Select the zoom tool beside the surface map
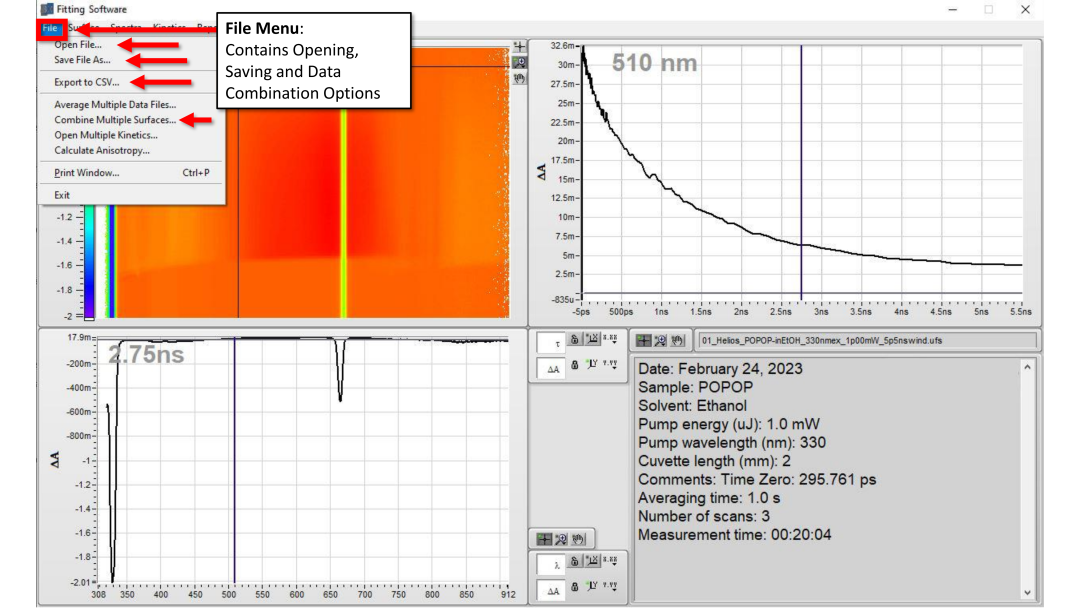 pos(519,63)
